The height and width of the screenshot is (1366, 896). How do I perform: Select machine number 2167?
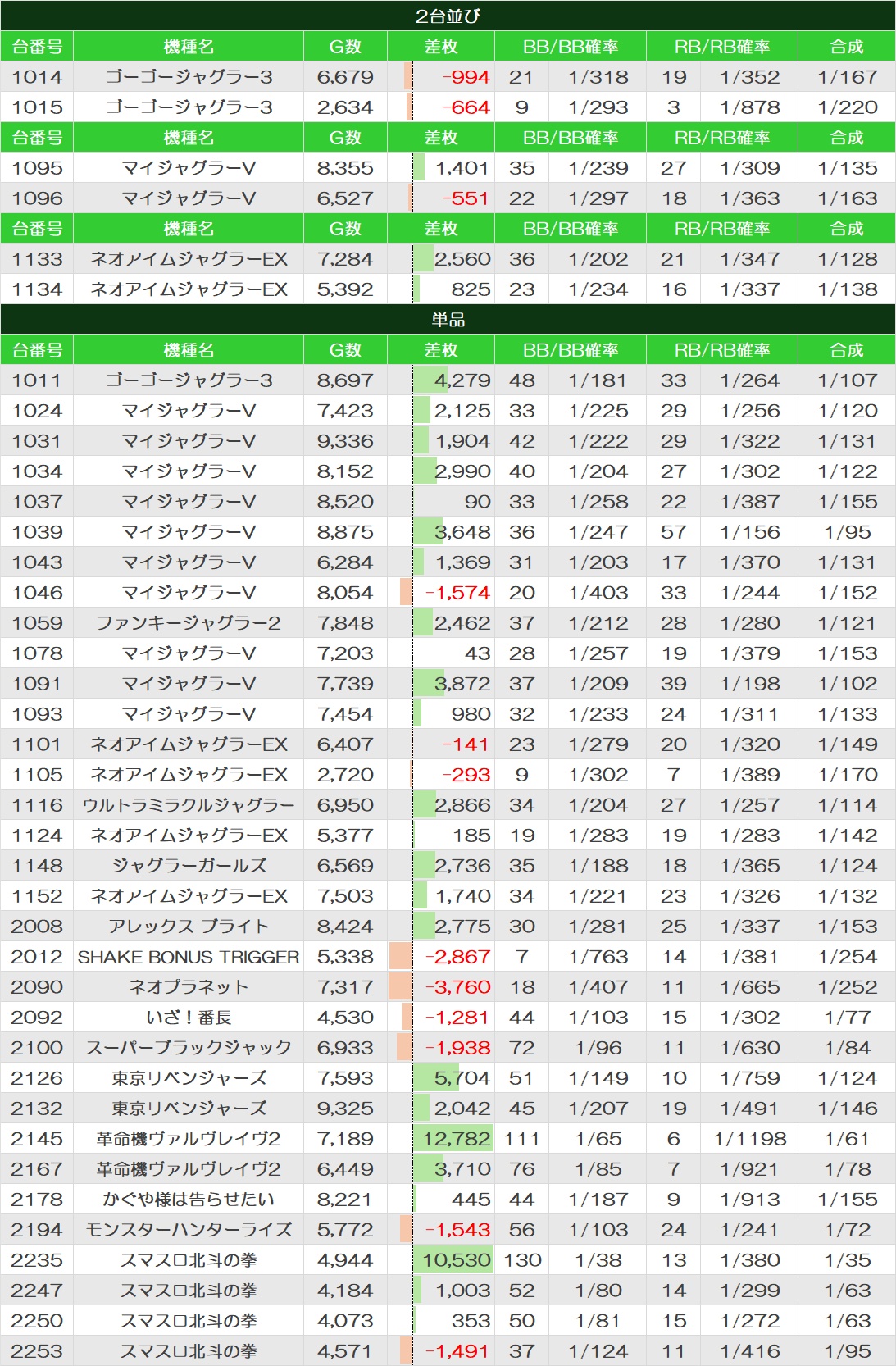click(37, 1169)
